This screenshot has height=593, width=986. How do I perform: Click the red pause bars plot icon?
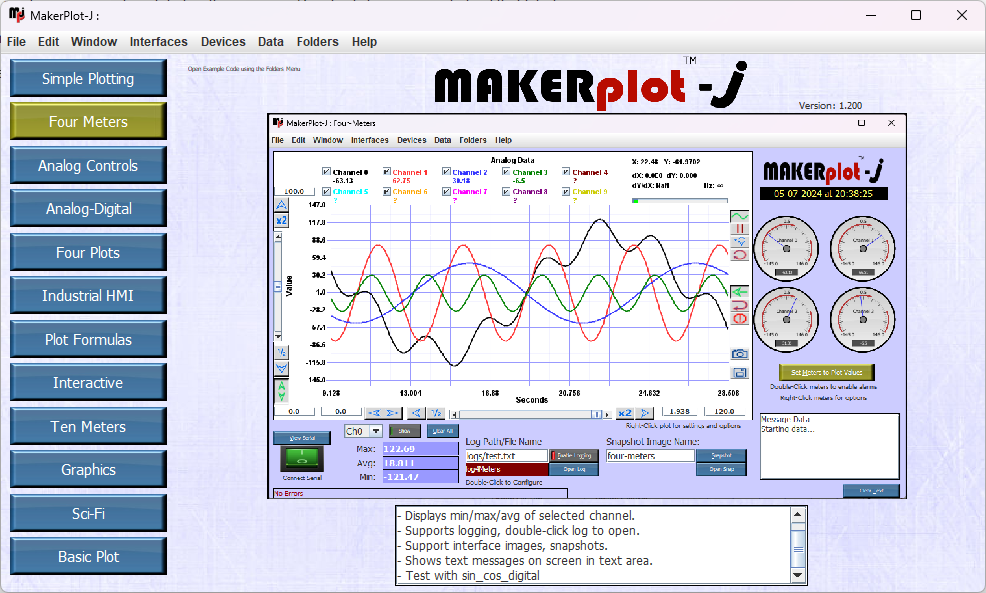click(x=740, y=229)
